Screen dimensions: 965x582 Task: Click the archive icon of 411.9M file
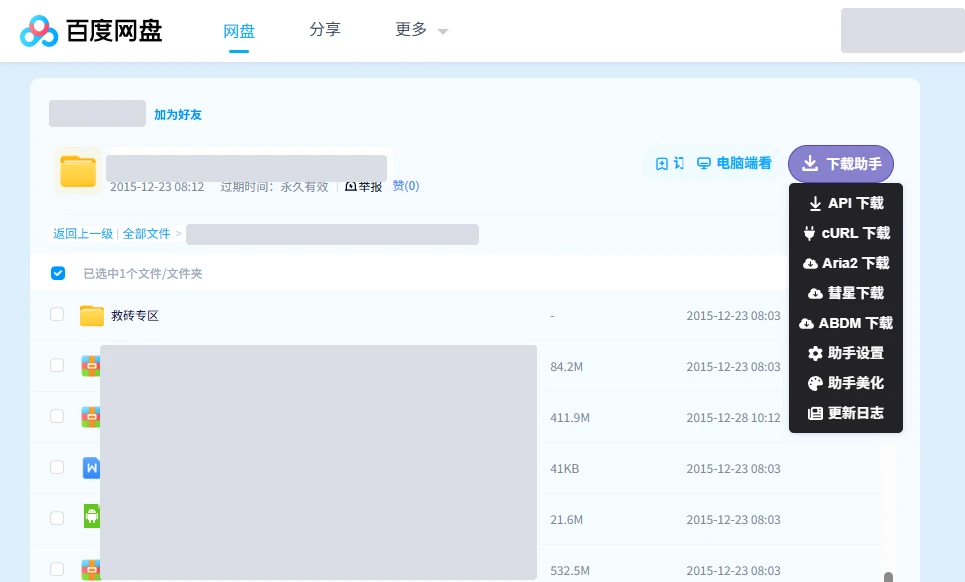pyautogui.click(x=91, y=417)
